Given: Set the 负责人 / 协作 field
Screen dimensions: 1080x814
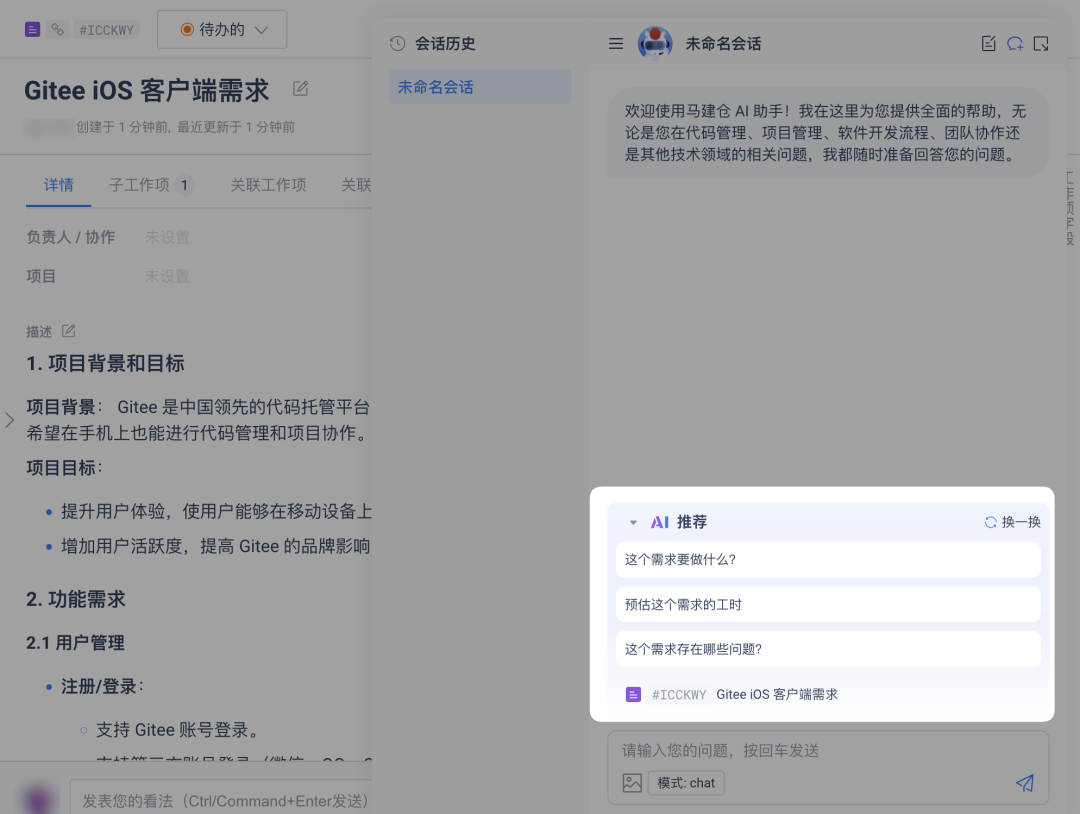Looking at the screenshot, I should tap(167, 237).
